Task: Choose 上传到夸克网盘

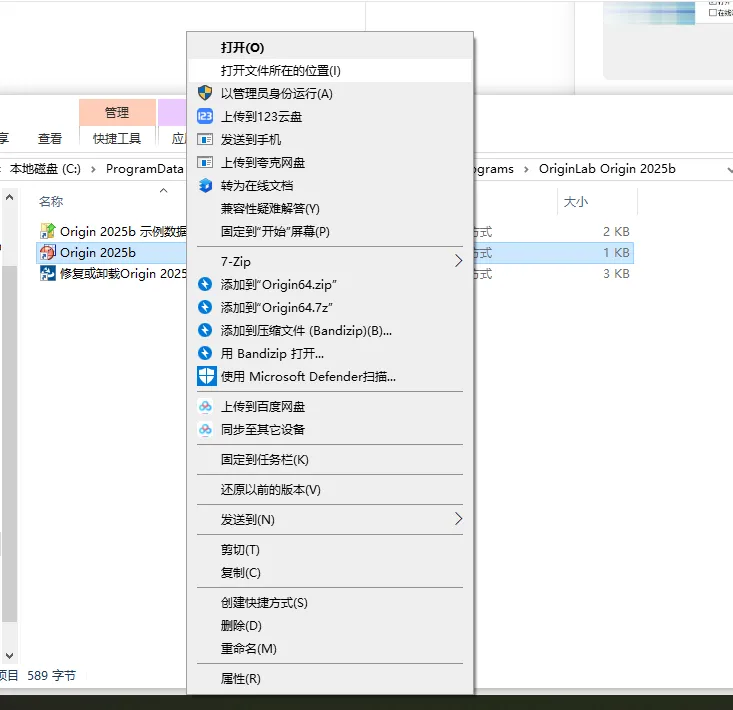Action: pos(330,162)
